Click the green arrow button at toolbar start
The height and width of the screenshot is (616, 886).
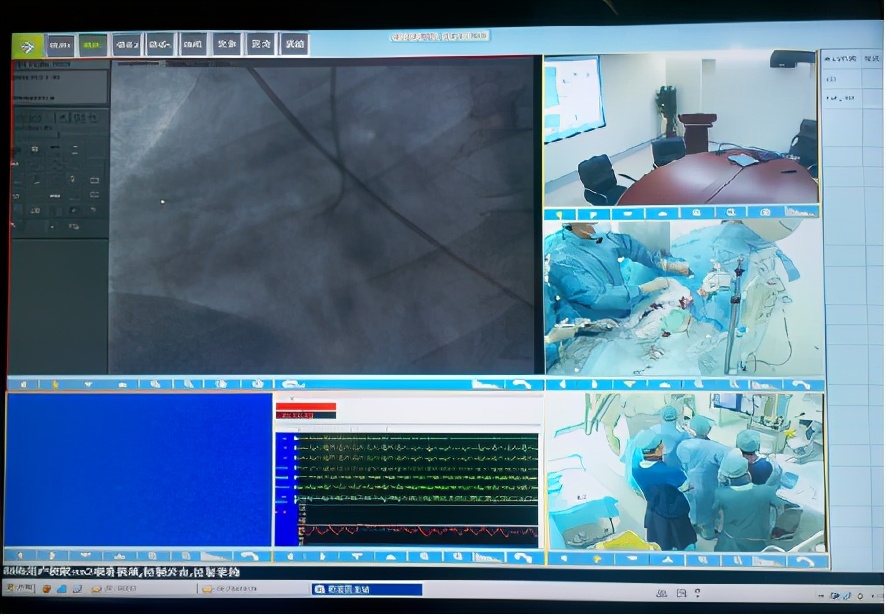[x=27, y=46]
